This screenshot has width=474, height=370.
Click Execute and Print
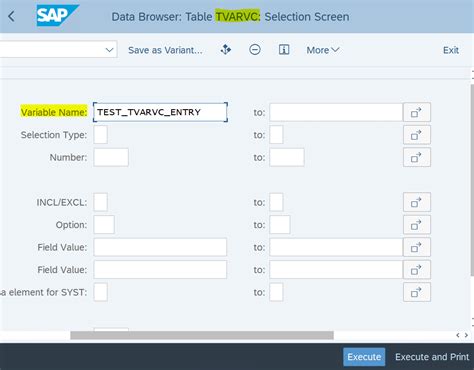click(x=432, y=357)
